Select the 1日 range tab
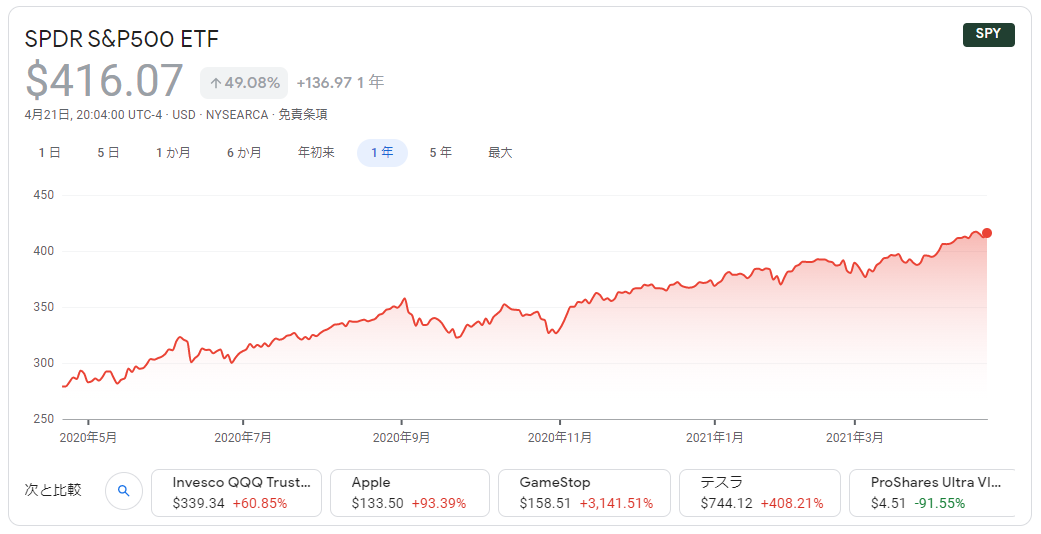Viewport: 1041px width, 534px height. pyautogui.click(x=49, y=153)
